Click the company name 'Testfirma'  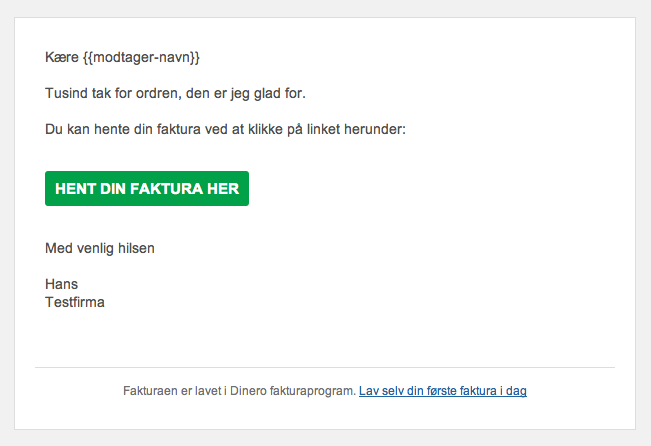pyautogui.click(x=75, y=301)
